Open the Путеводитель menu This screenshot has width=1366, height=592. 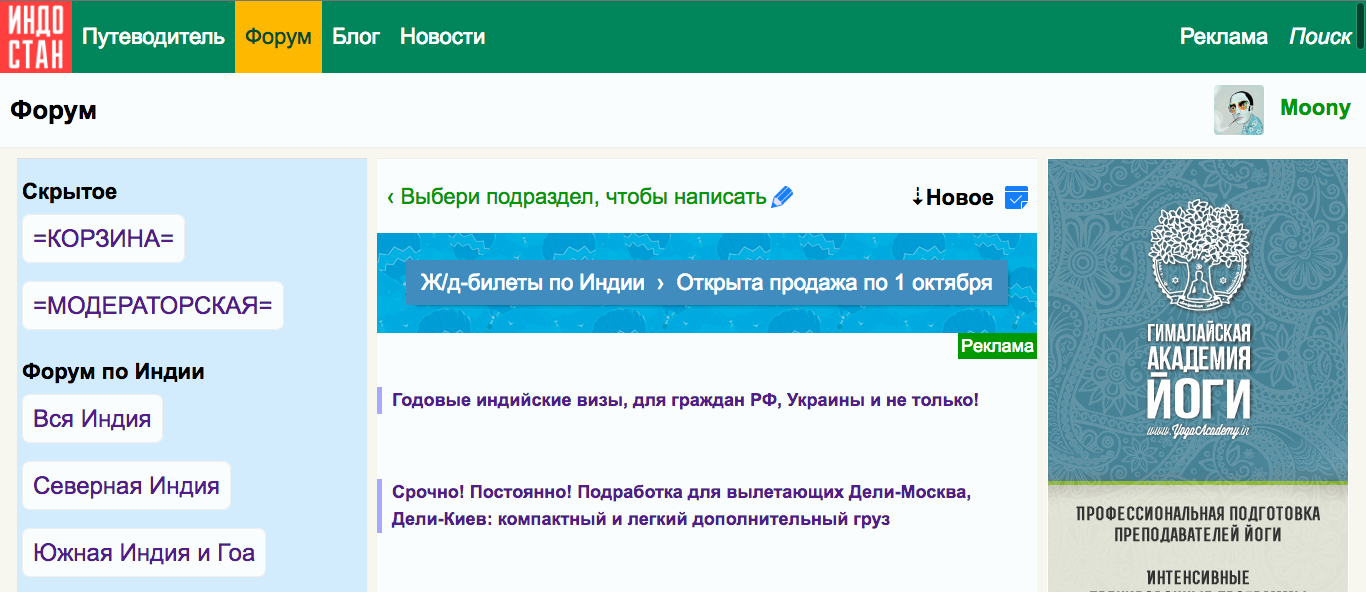point(153,37)
